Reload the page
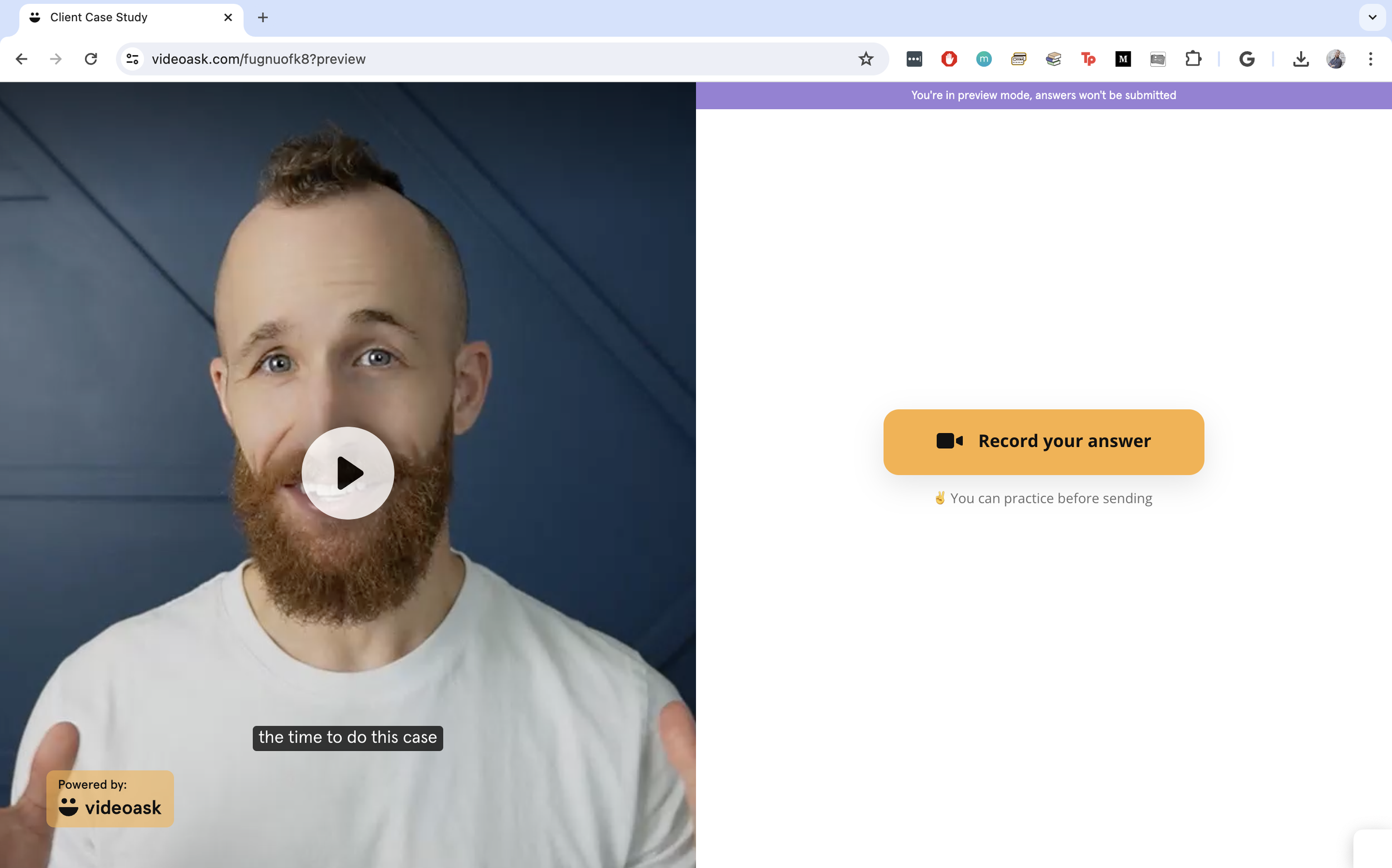 point(91,58)
